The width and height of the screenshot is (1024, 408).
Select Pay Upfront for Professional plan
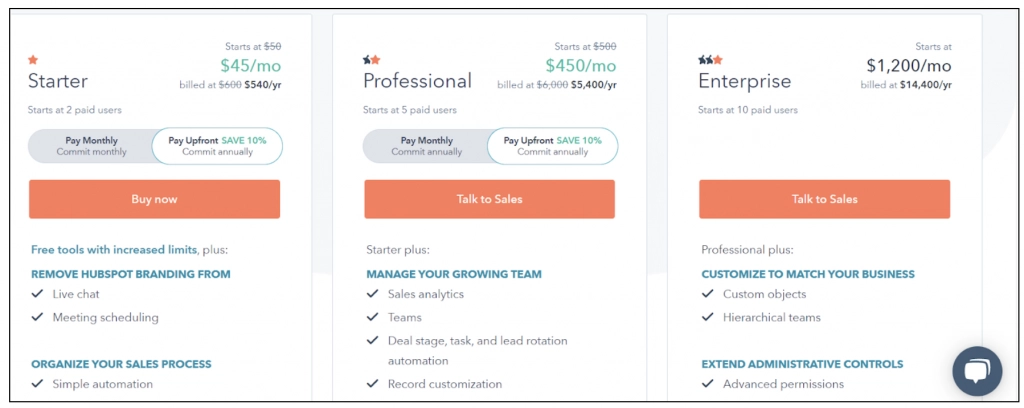pyautogui.click(x=552, y=146)
